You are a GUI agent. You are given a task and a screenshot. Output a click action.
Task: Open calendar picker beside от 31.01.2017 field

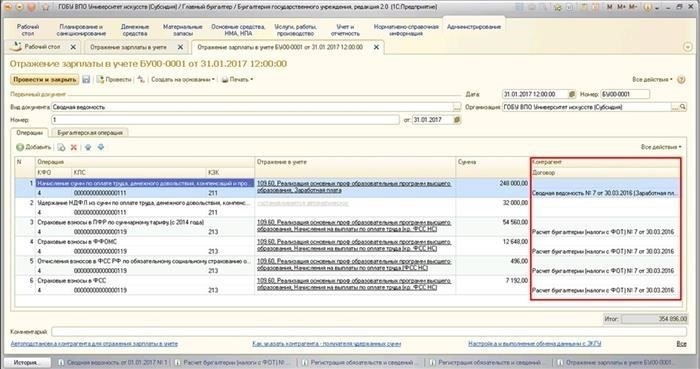[x=457, y=120]
